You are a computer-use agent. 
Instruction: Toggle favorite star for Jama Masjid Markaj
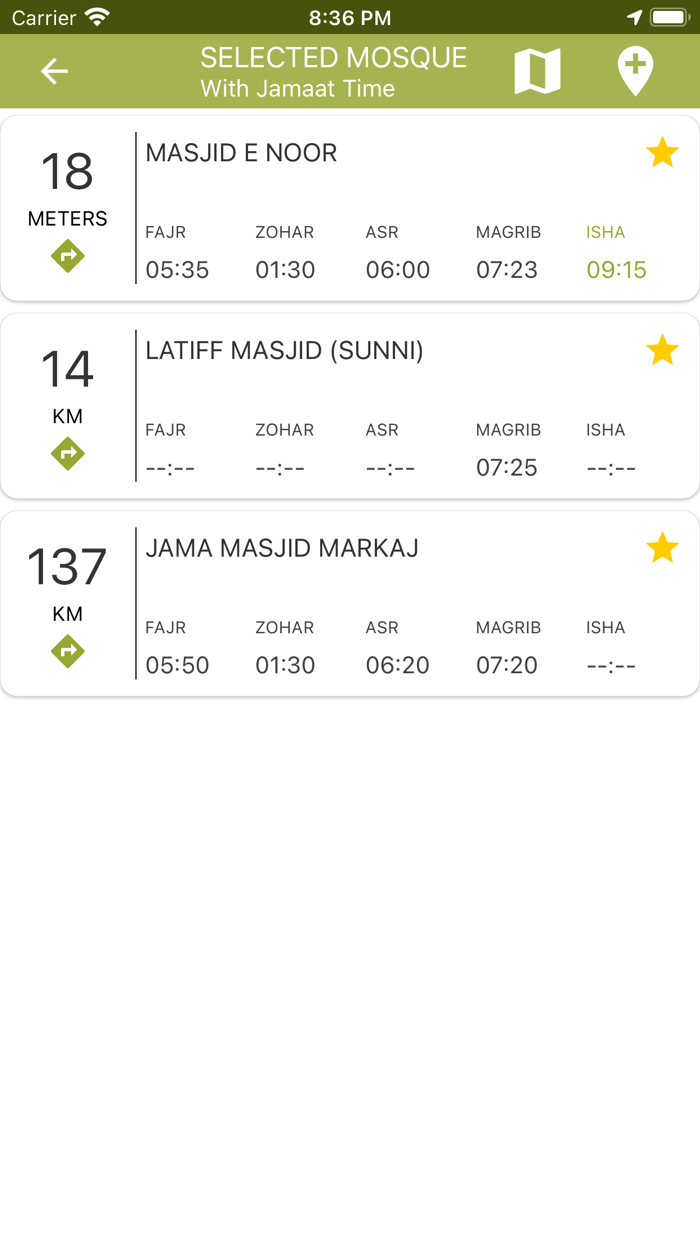(x=662, y=547)
